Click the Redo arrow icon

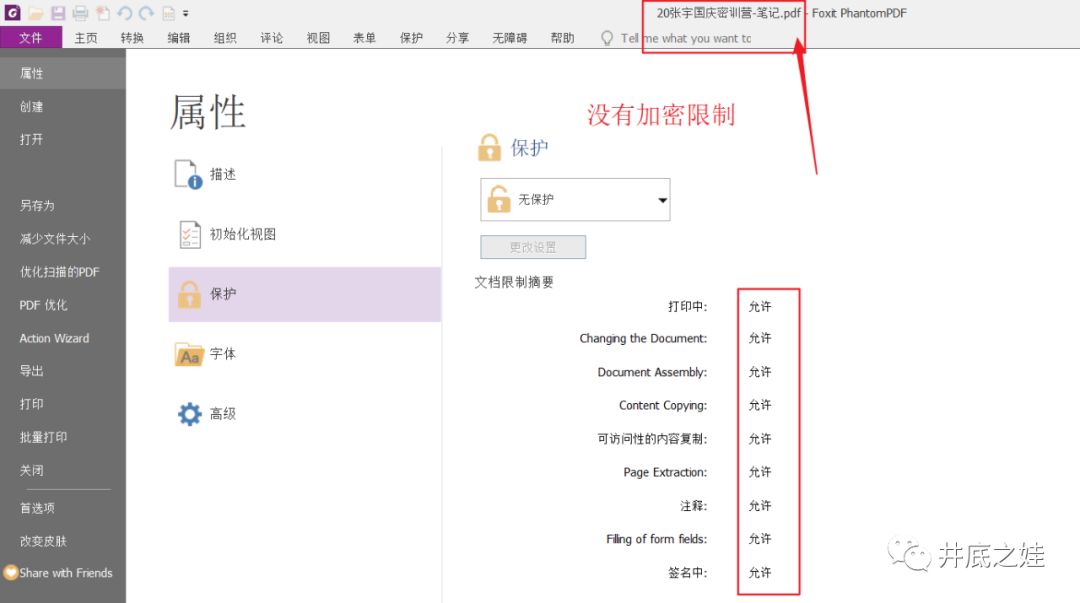[x=146, y=13]
